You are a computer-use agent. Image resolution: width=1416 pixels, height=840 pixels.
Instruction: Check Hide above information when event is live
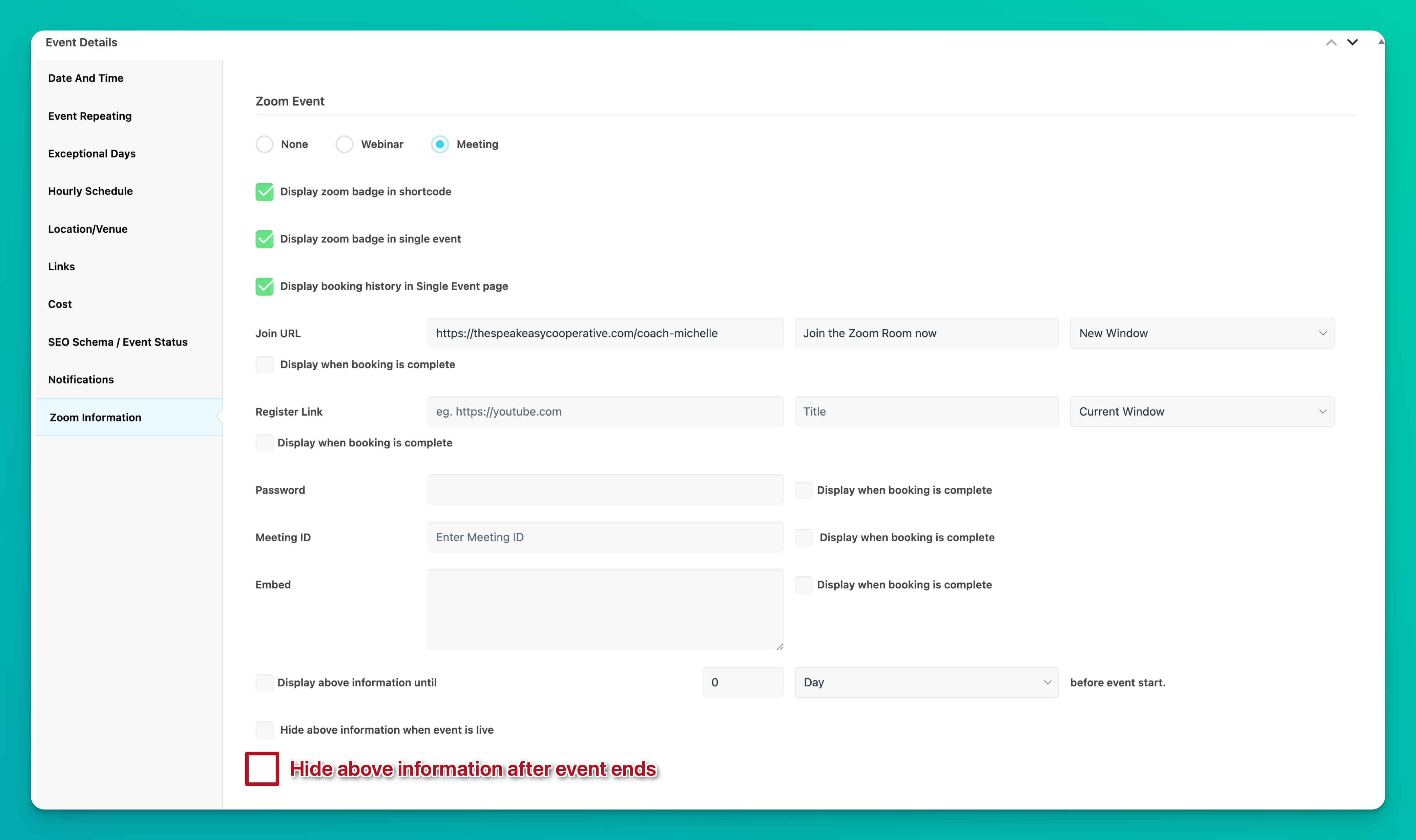(x=264, y=730)
